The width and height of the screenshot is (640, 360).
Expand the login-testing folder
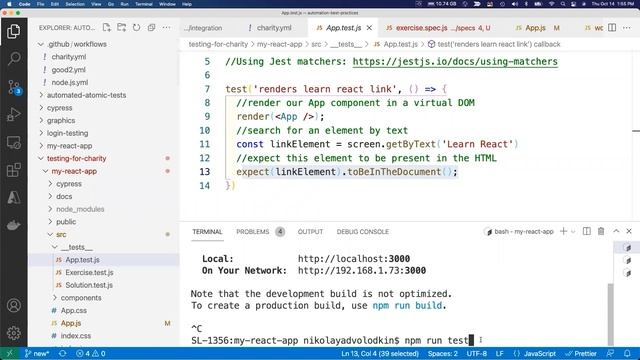pos(104,133)
